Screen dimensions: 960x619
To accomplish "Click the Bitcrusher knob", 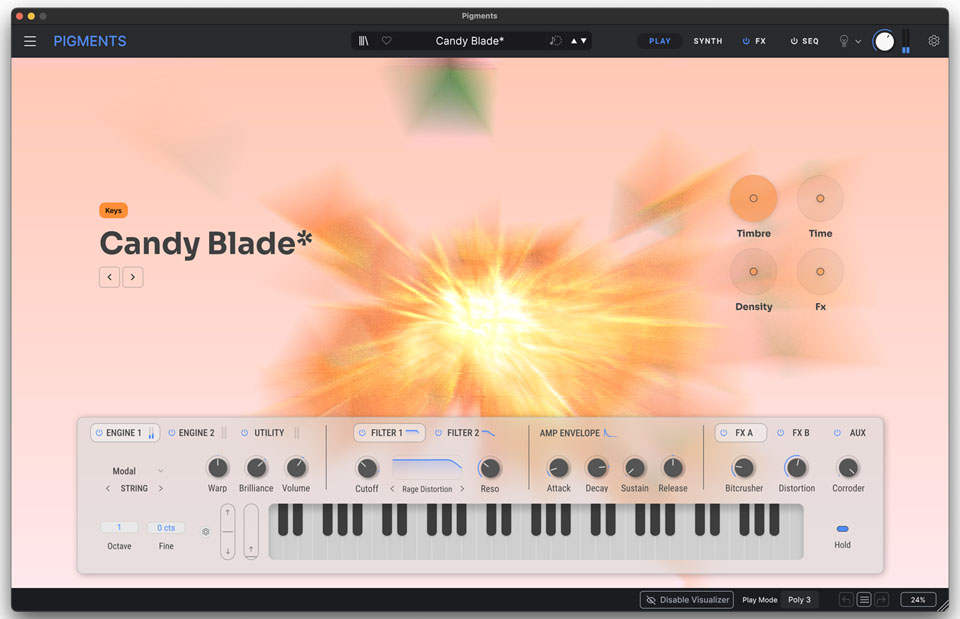I will tap(743, 468).
